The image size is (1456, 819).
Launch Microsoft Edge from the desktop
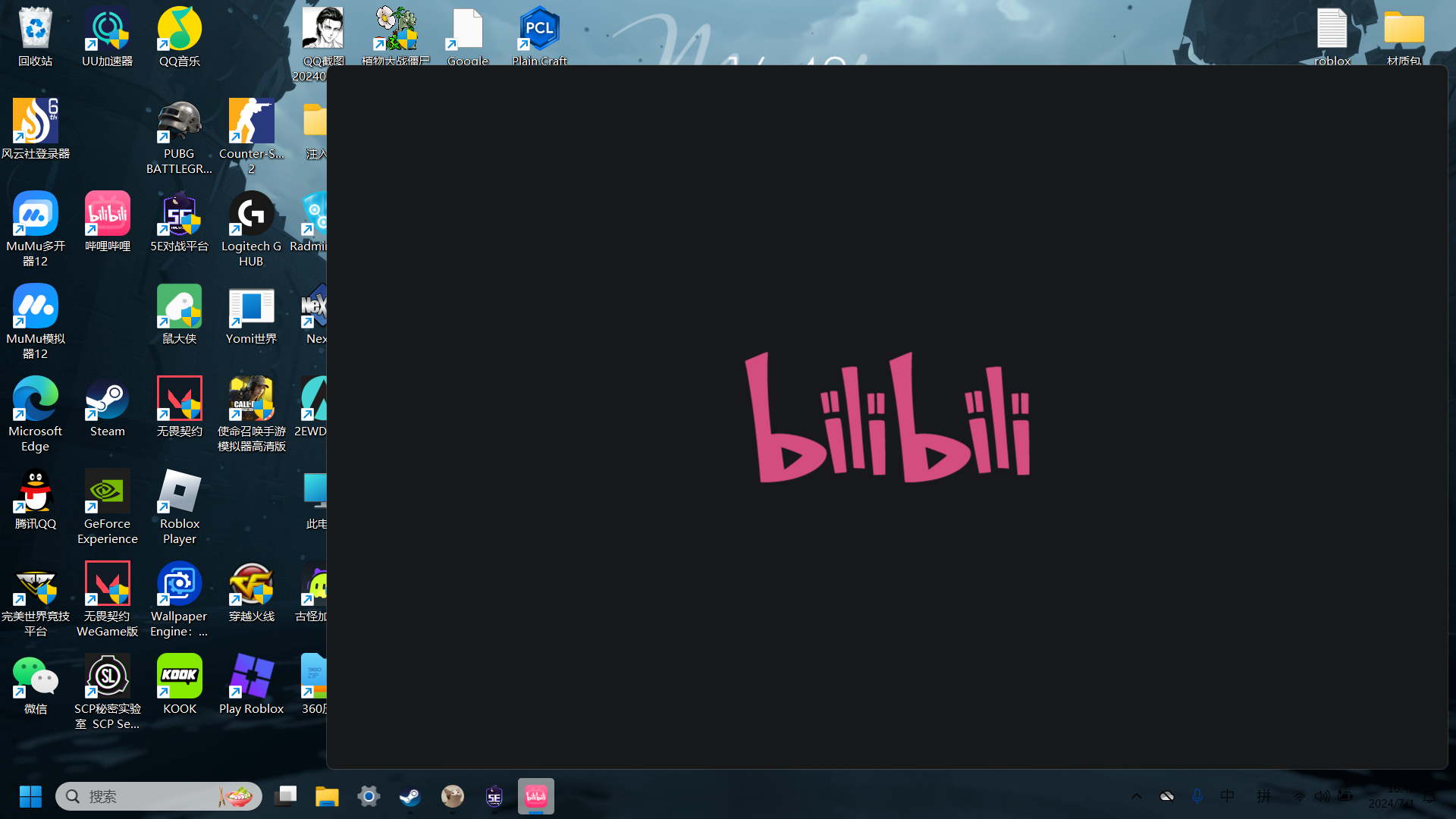click(35, 414)
